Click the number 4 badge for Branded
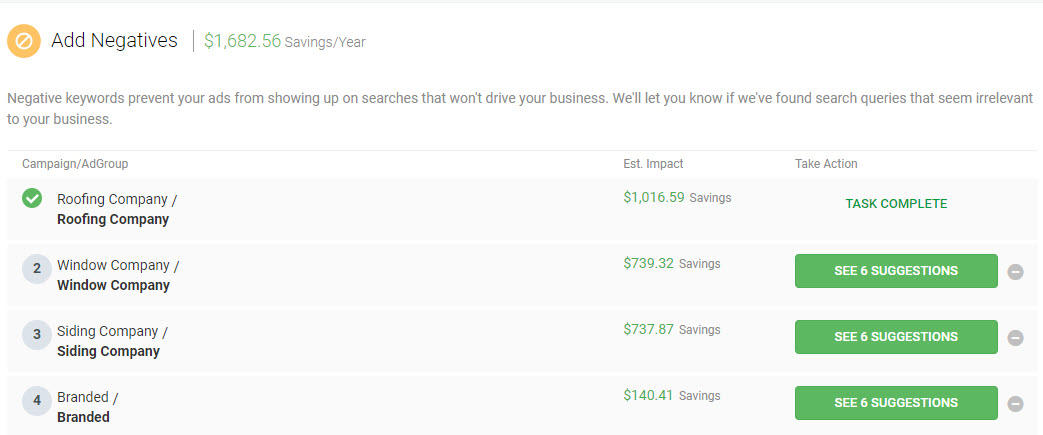The image size is (1043, 435). pos(37,401)
